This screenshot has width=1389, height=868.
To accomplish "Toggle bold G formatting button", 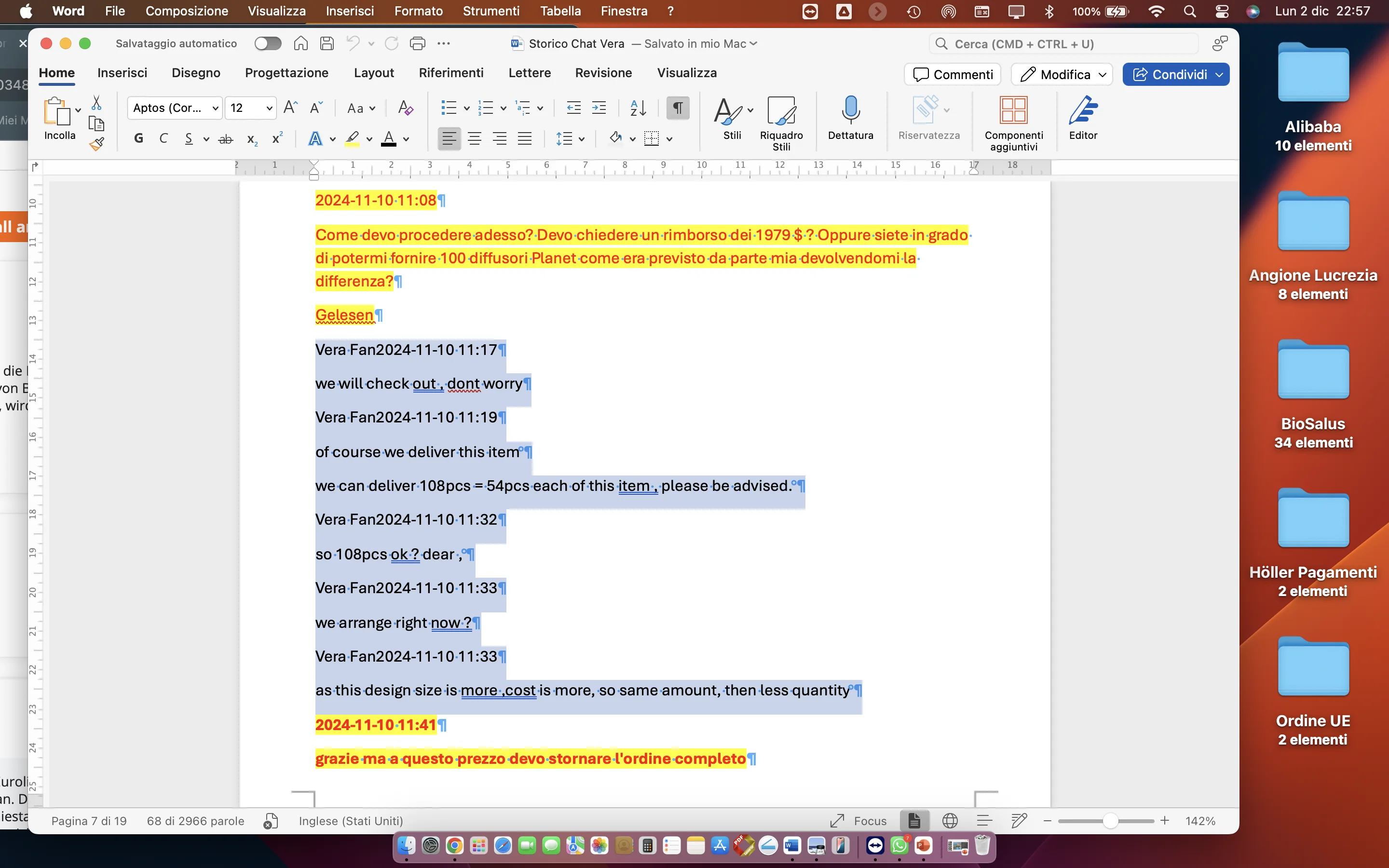I will pyautogui.click(x=138, y=138).
